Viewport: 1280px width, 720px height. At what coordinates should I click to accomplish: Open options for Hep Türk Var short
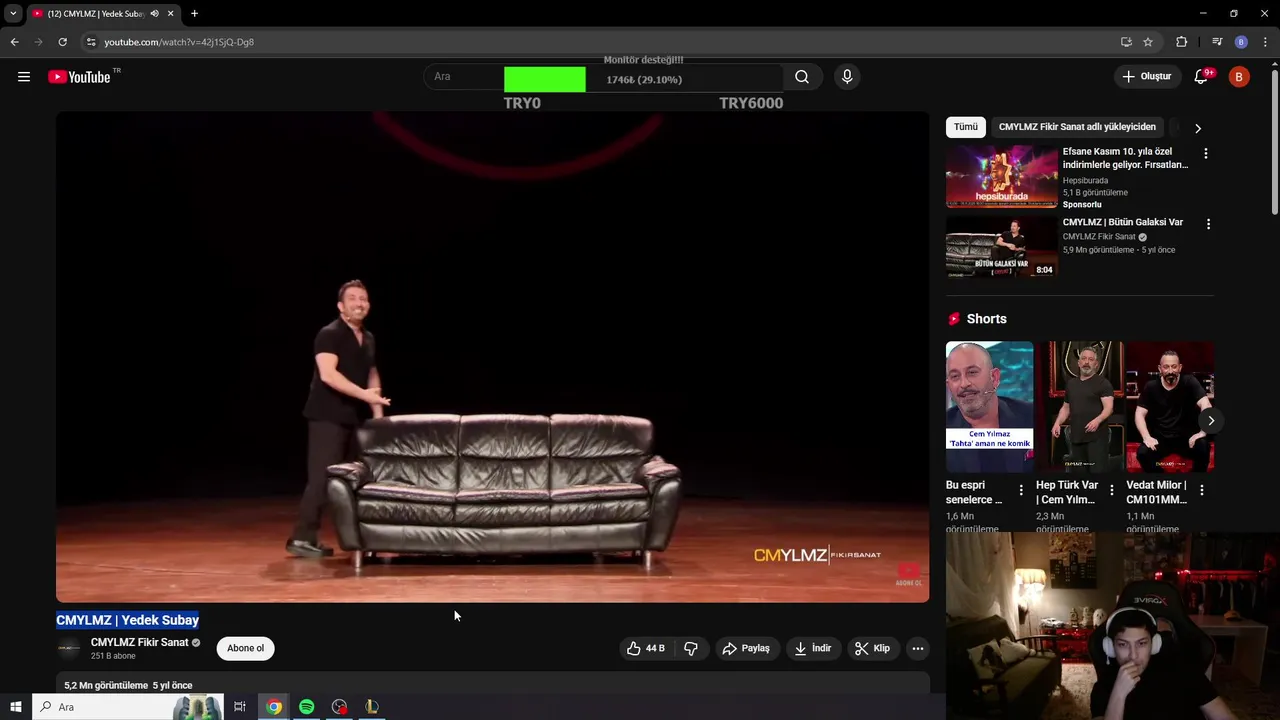[x=1111, y=490]
